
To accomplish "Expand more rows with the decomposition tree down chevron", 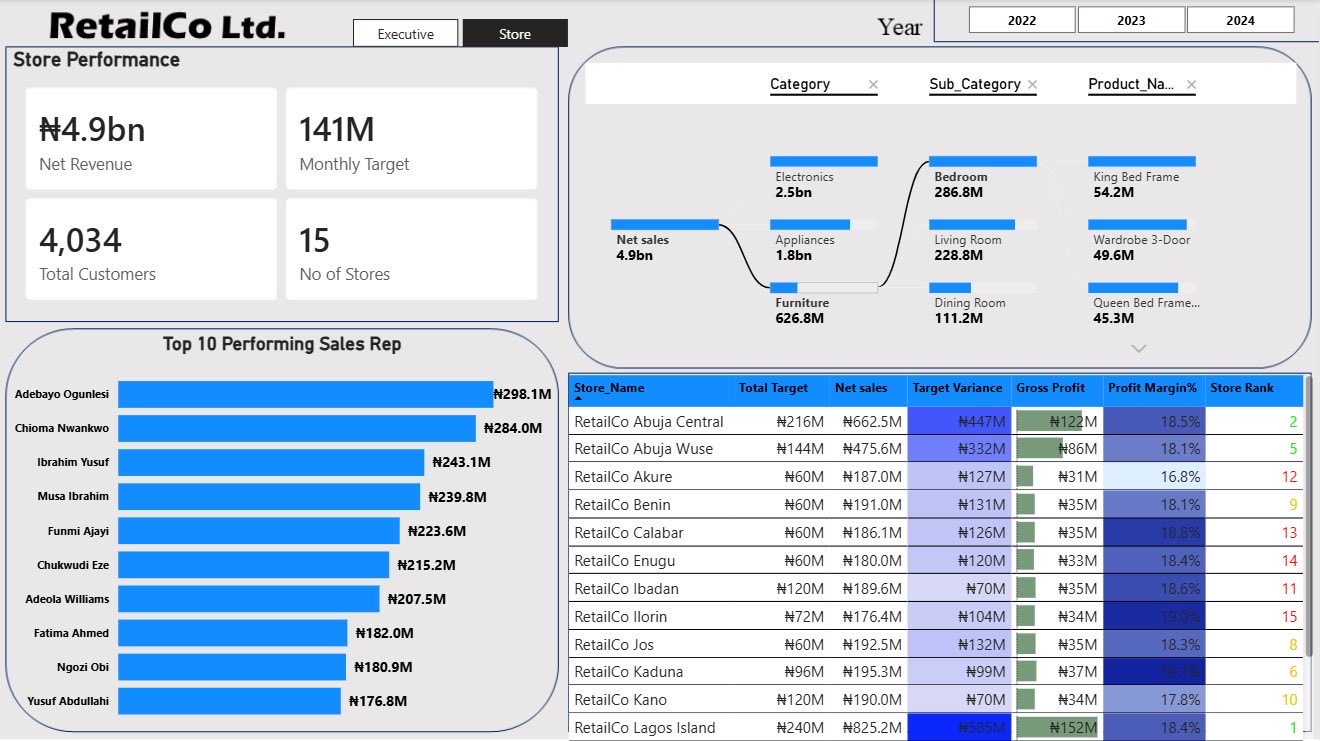I will pos(1138,348).
